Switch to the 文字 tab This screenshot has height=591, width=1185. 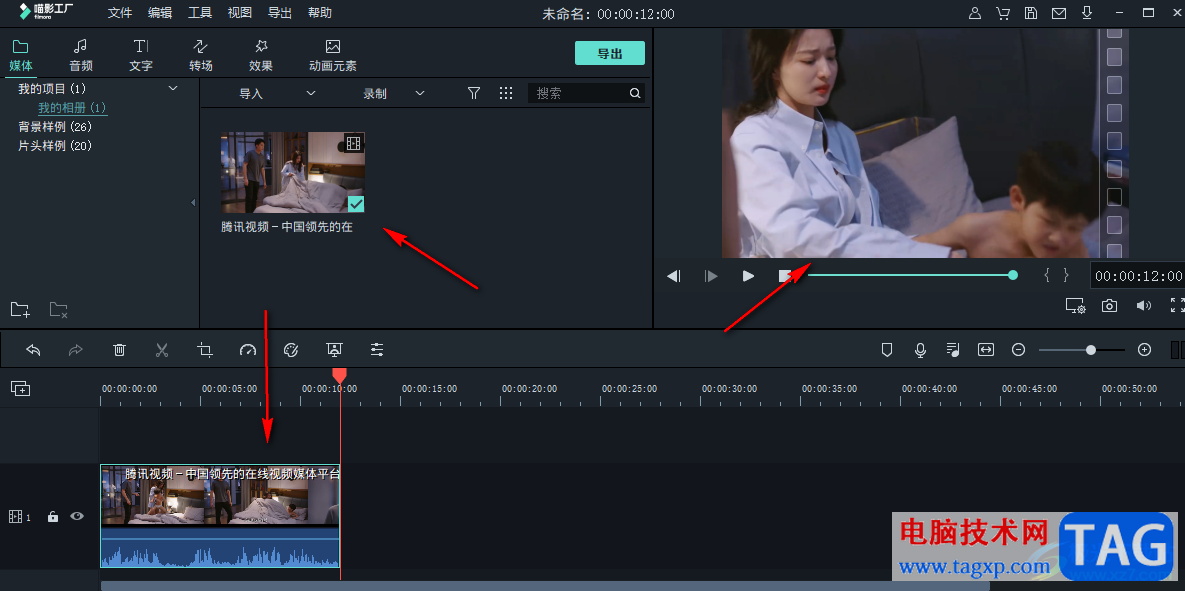pos(141,56)
